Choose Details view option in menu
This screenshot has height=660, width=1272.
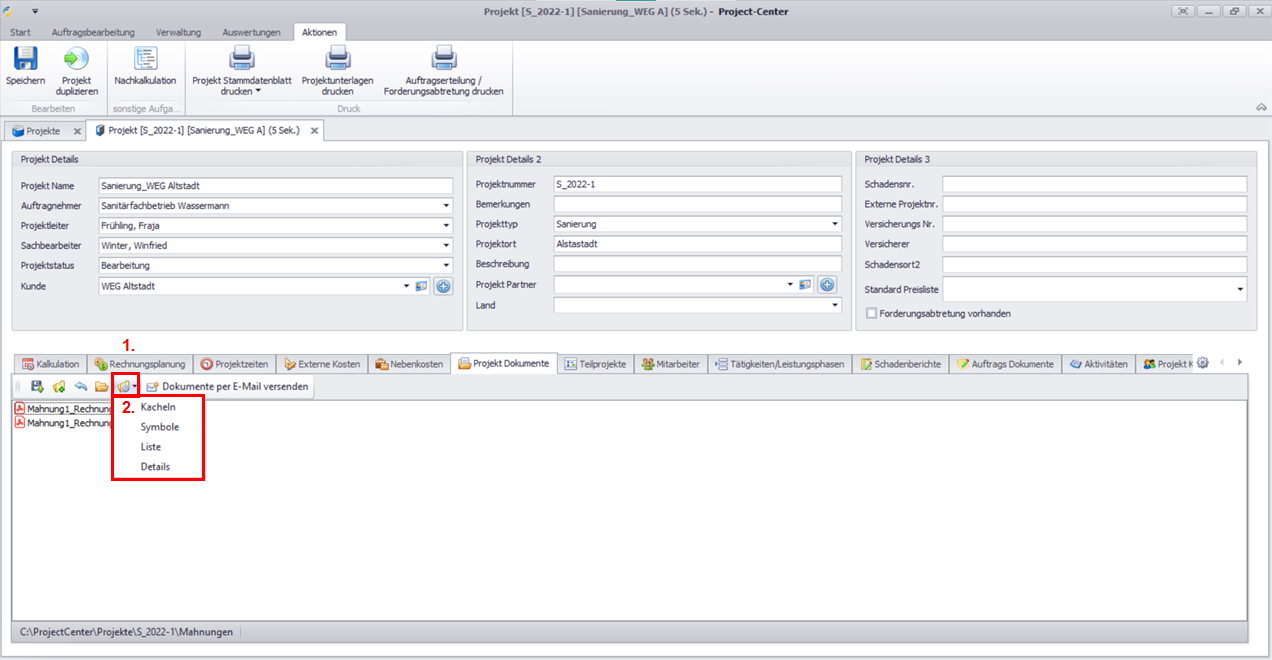click(x=155, y=467)
